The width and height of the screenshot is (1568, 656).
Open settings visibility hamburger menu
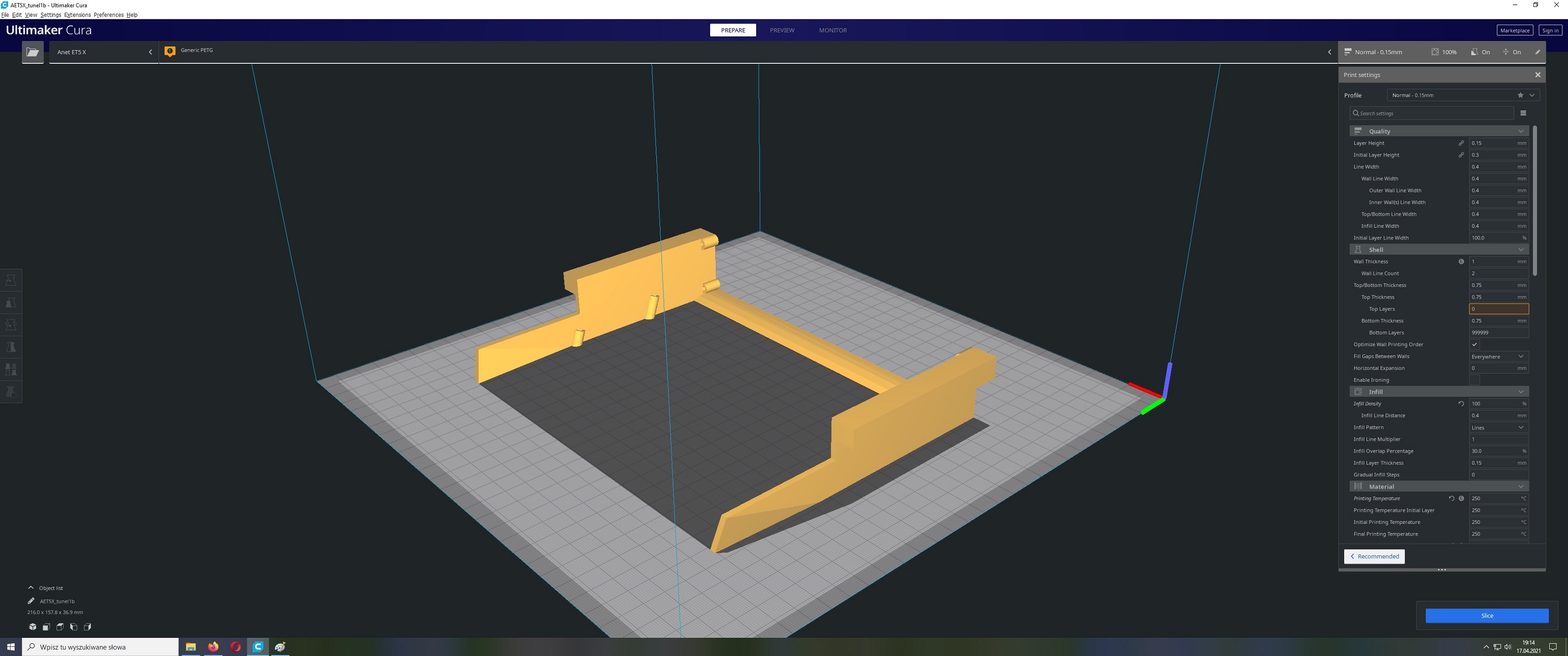pos(1523,113)
